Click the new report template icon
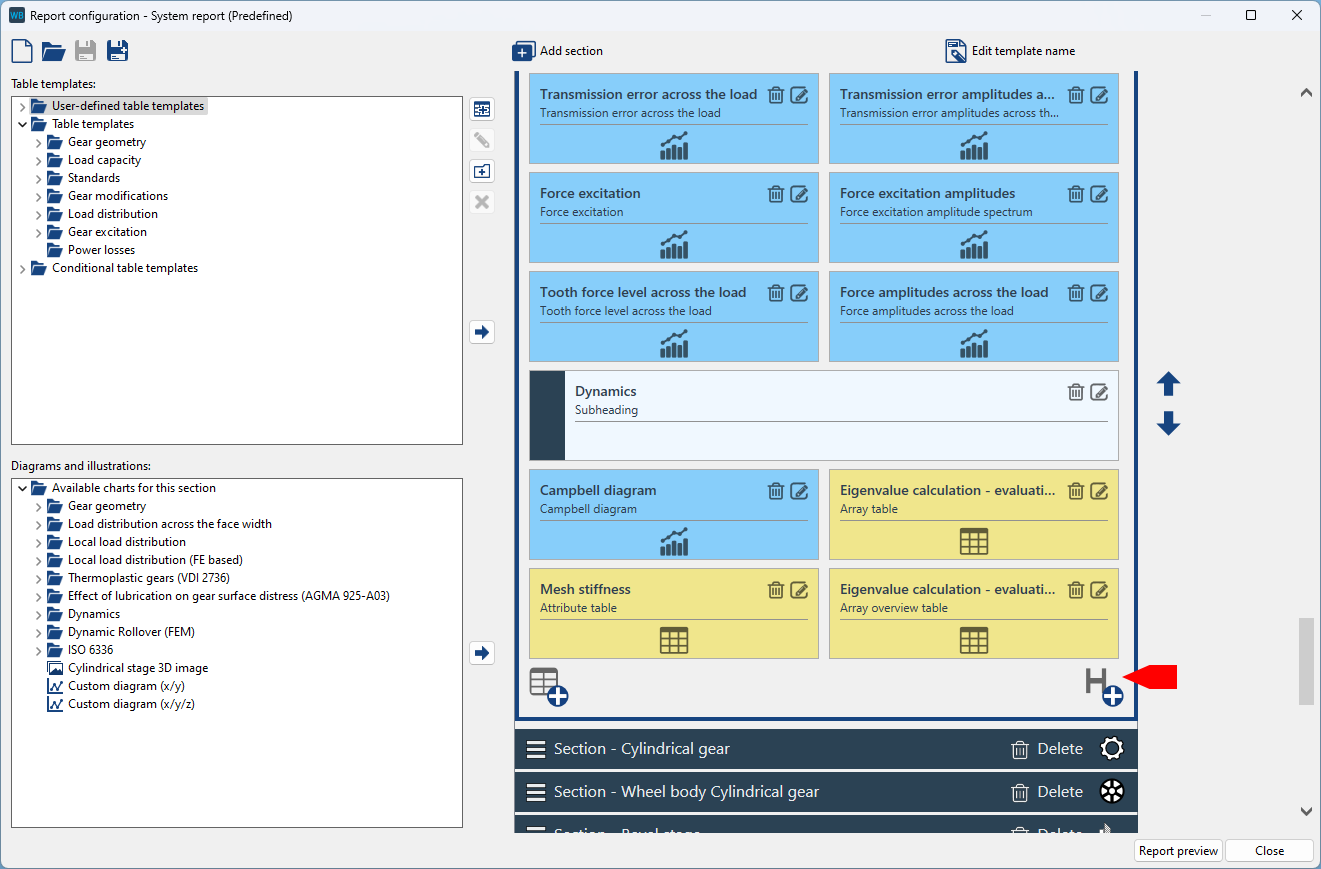 click(x=22, y=51)
